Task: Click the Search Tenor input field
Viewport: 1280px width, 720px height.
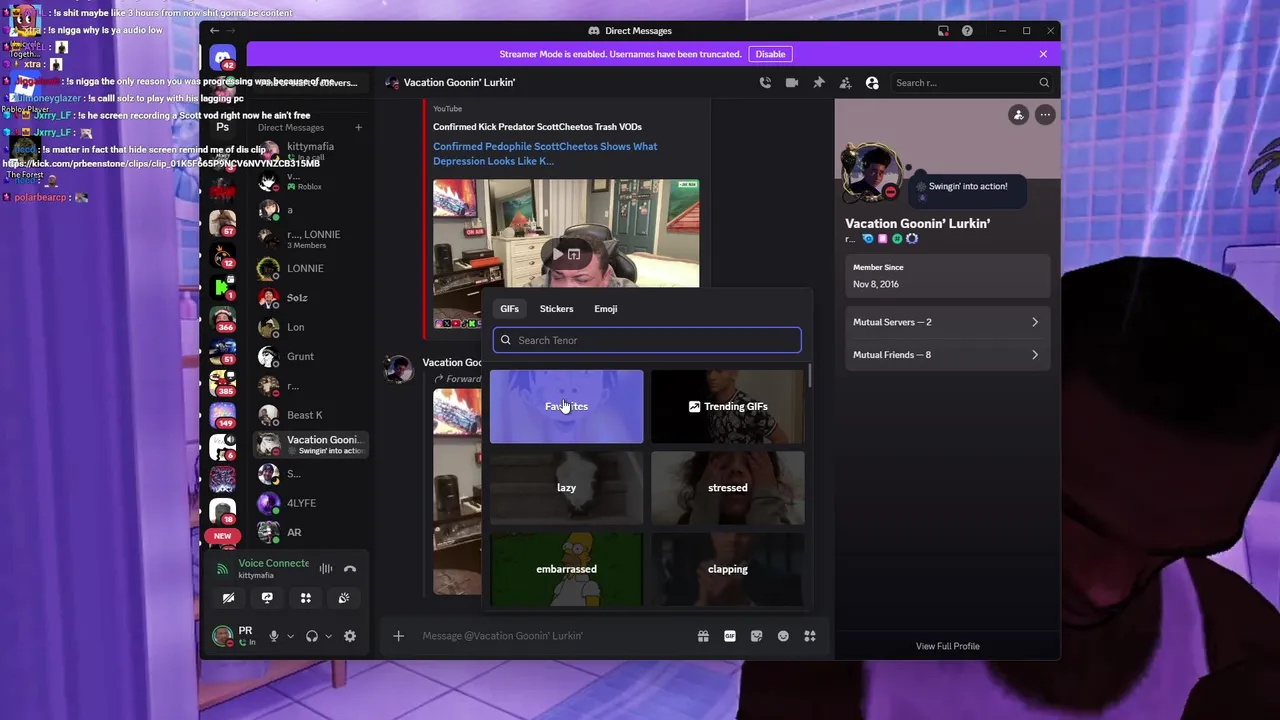Action: click(x=647, y=340)
